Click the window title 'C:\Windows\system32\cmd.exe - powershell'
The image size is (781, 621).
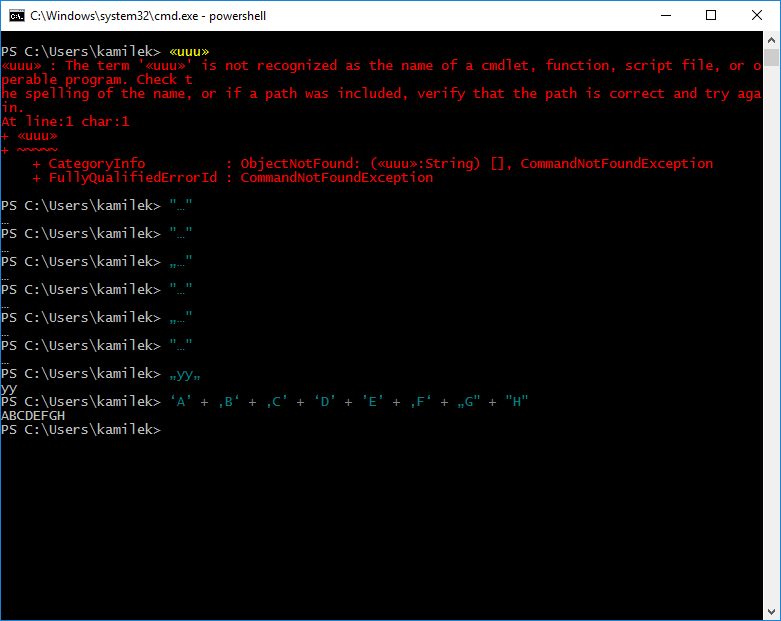(148, 16)
